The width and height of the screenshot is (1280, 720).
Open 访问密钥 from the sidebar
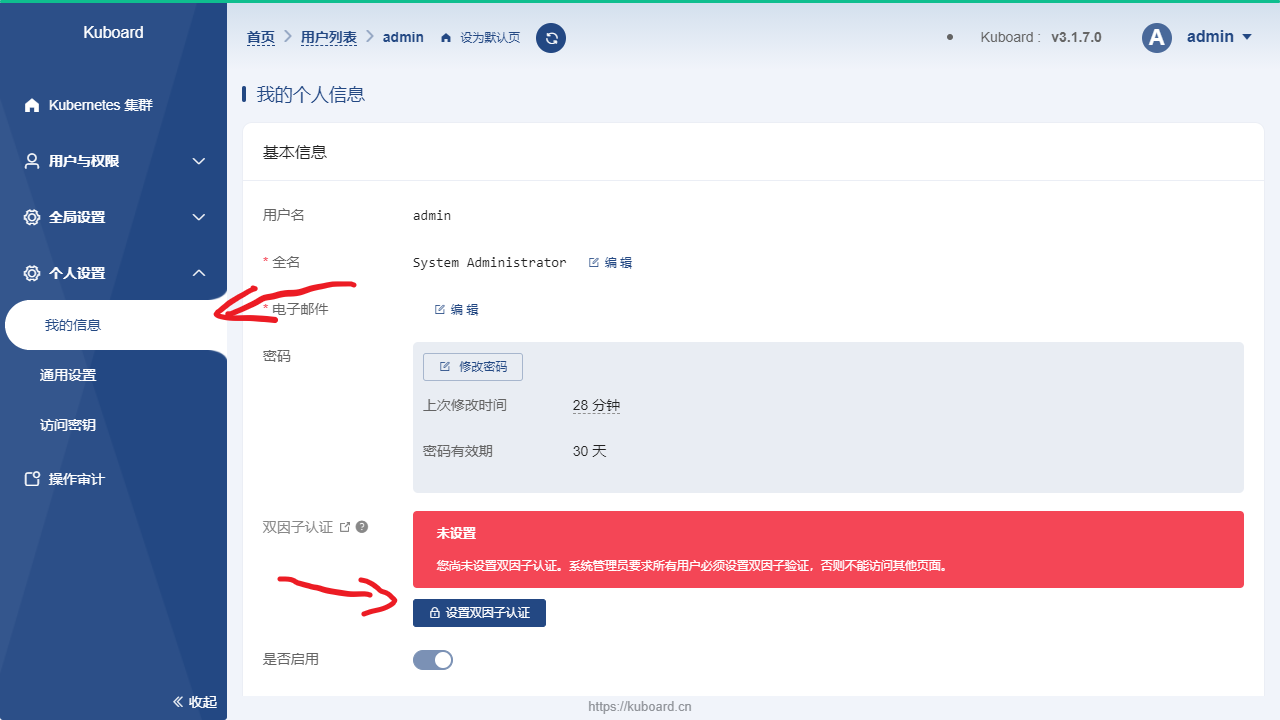[x=67, y=424]
